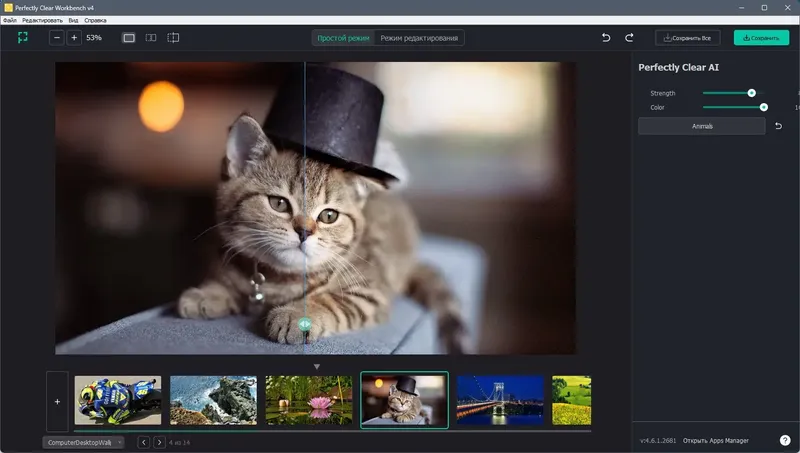Click Открыть Apps Manager link
This screenshot has width=800, height=453.
tap(716, 441)
